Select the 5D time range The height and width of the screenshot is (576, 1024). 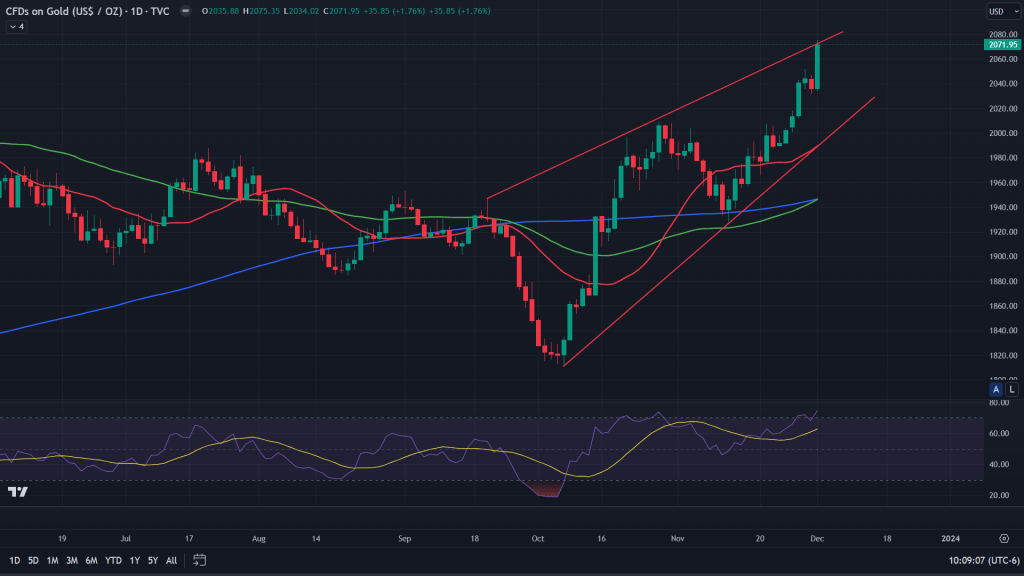(34, 560)
